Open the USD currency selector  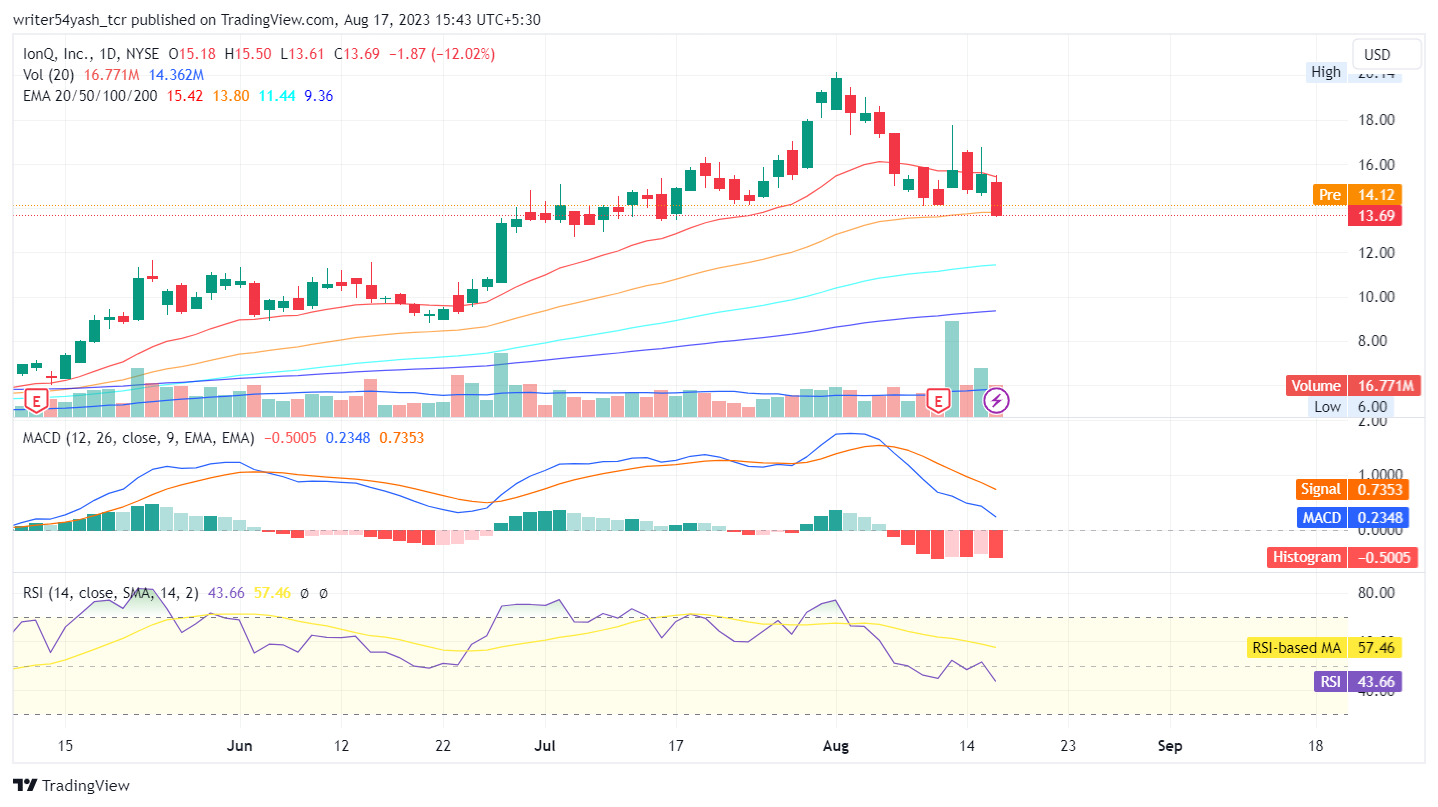click(1386, 55)
